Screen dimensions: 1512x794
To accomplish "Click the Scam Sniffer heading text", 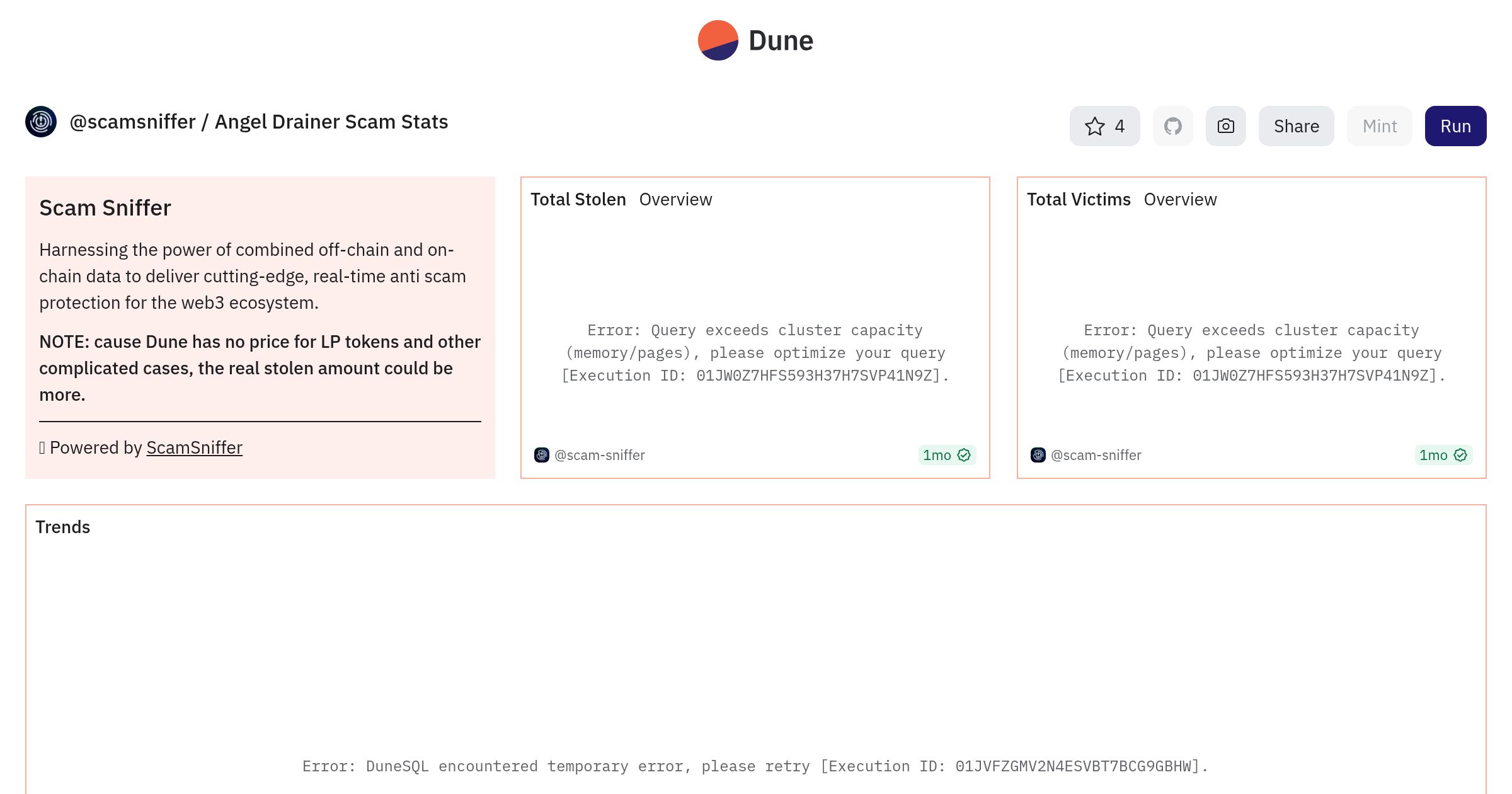I will pyautogui.click(x=105, y=208).
